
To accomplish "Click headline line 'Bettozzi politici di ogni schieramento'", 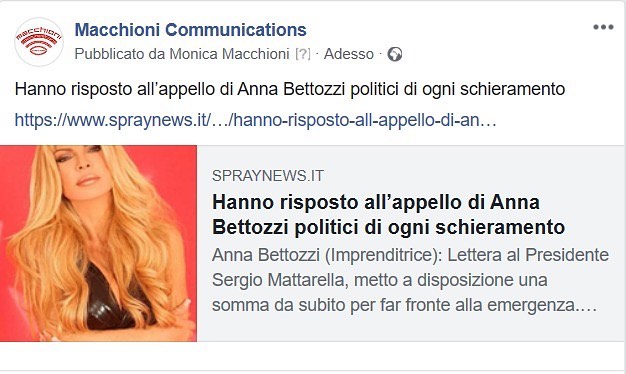I will tap(388, 227).
